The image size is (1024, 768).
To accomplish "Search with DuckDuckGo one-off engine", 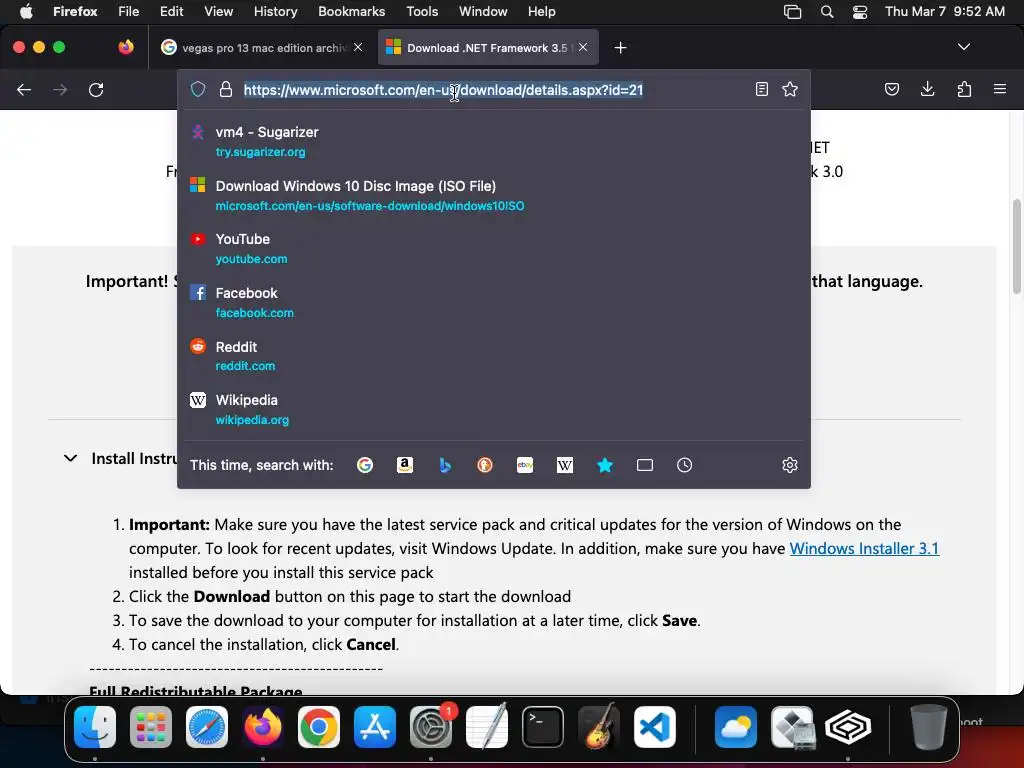I will [x=485, y=465].
